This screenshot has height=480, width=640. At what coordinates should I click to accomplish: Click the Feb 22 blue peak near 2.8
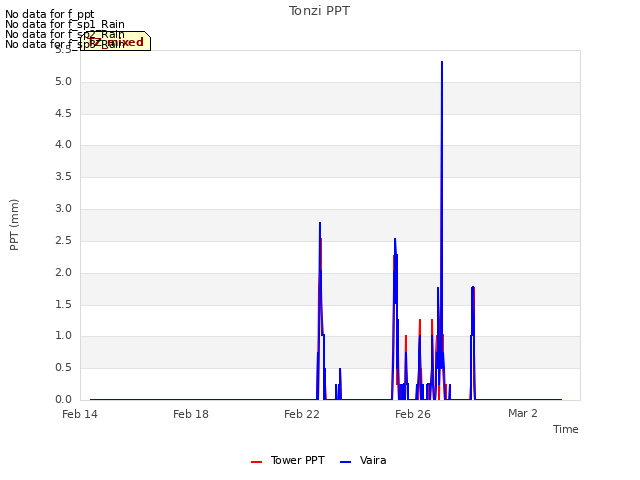320,223
